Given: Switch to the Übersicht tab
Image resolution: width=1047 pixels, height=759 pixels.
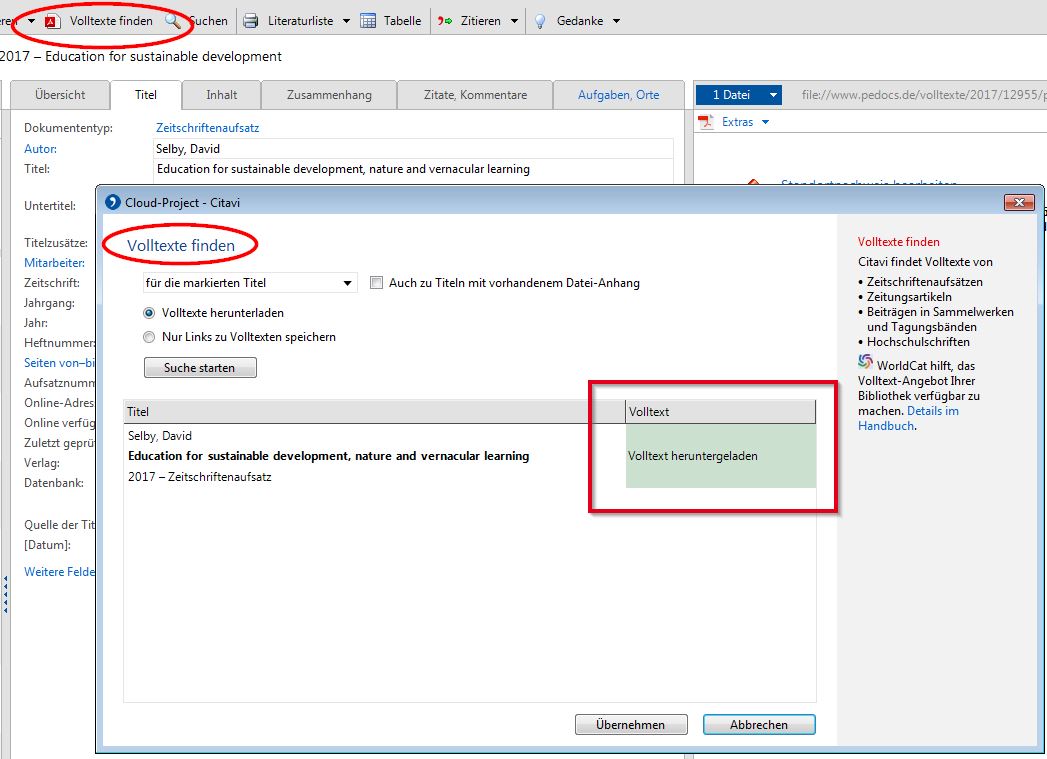Looking at the screenshot, I should [x=60, y=95].
